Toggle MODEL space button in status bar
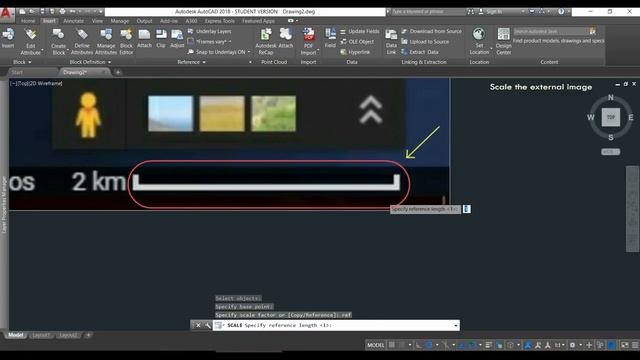The width and height of the screenshot is (640, 360). point(376,345)
